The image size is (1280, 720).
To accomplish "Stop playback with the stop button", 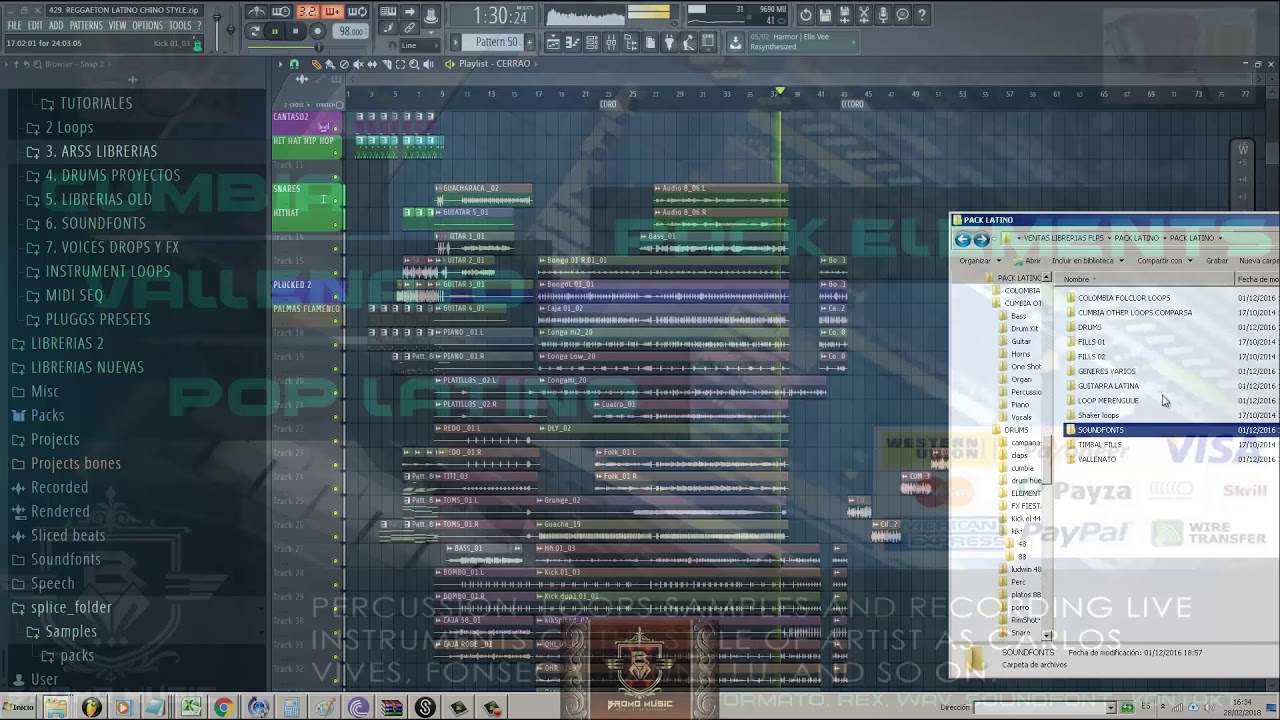I will (296, 31).
